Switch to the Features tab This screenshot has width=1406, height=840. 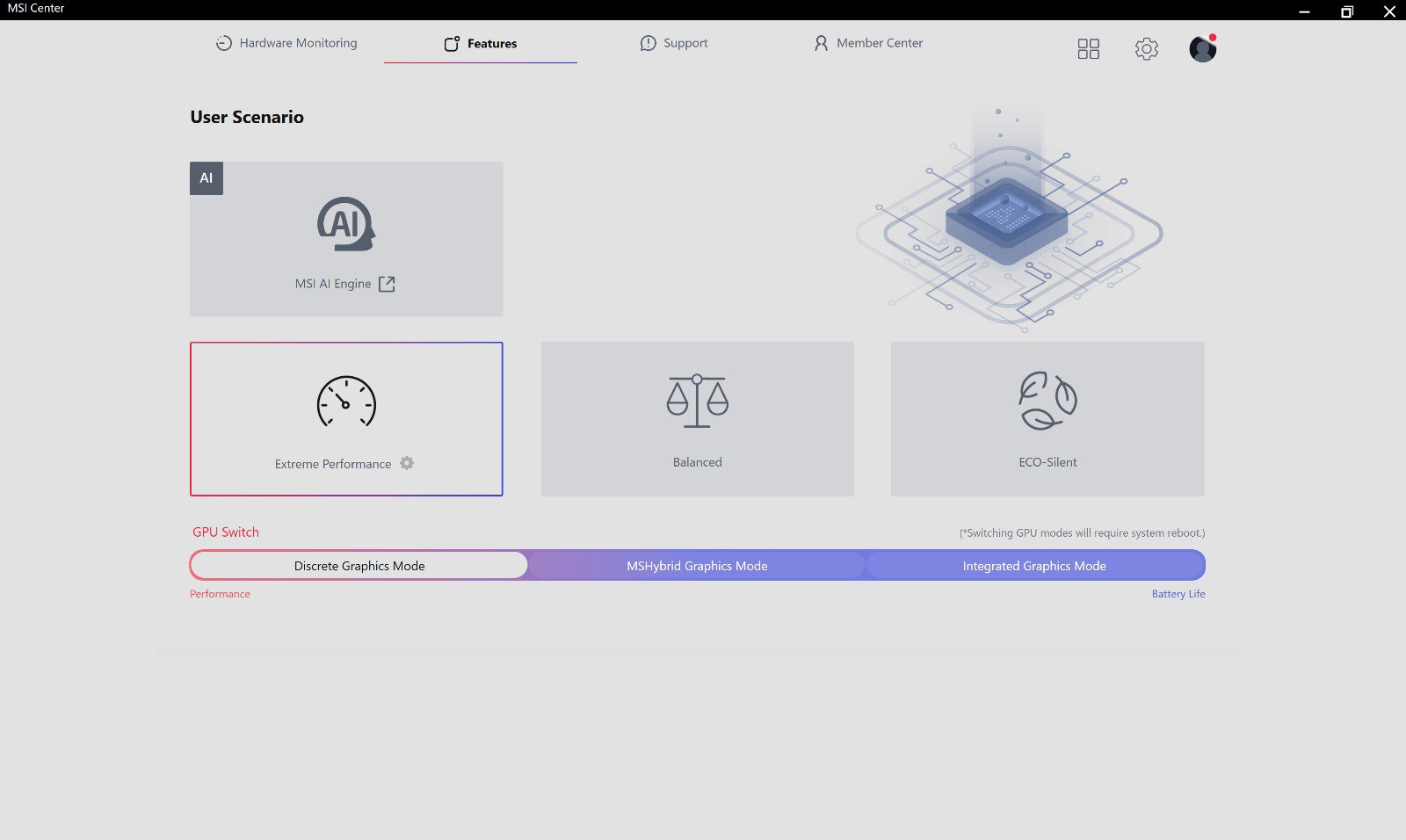pos(481,43)
